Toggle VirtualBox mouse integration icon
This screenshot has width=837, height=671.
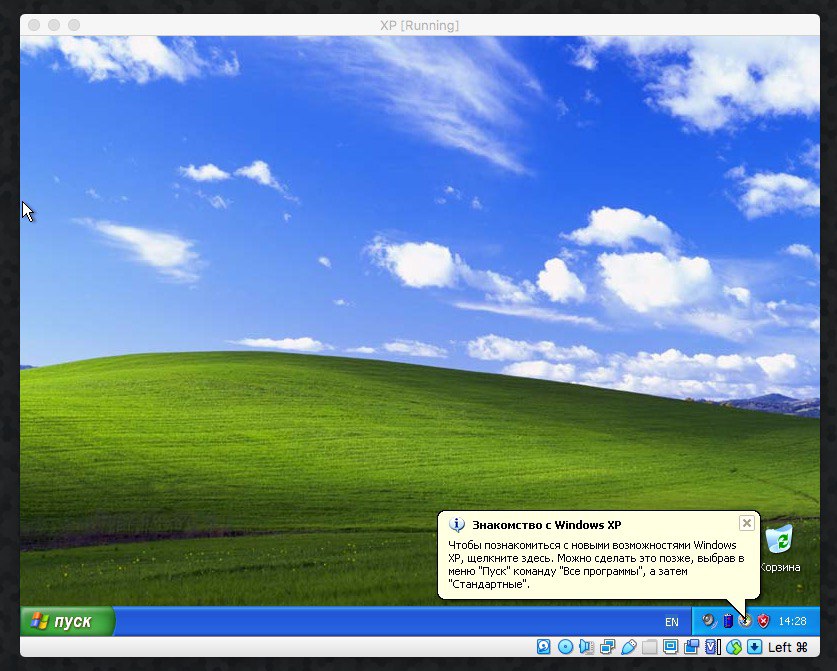pos(734,647)
